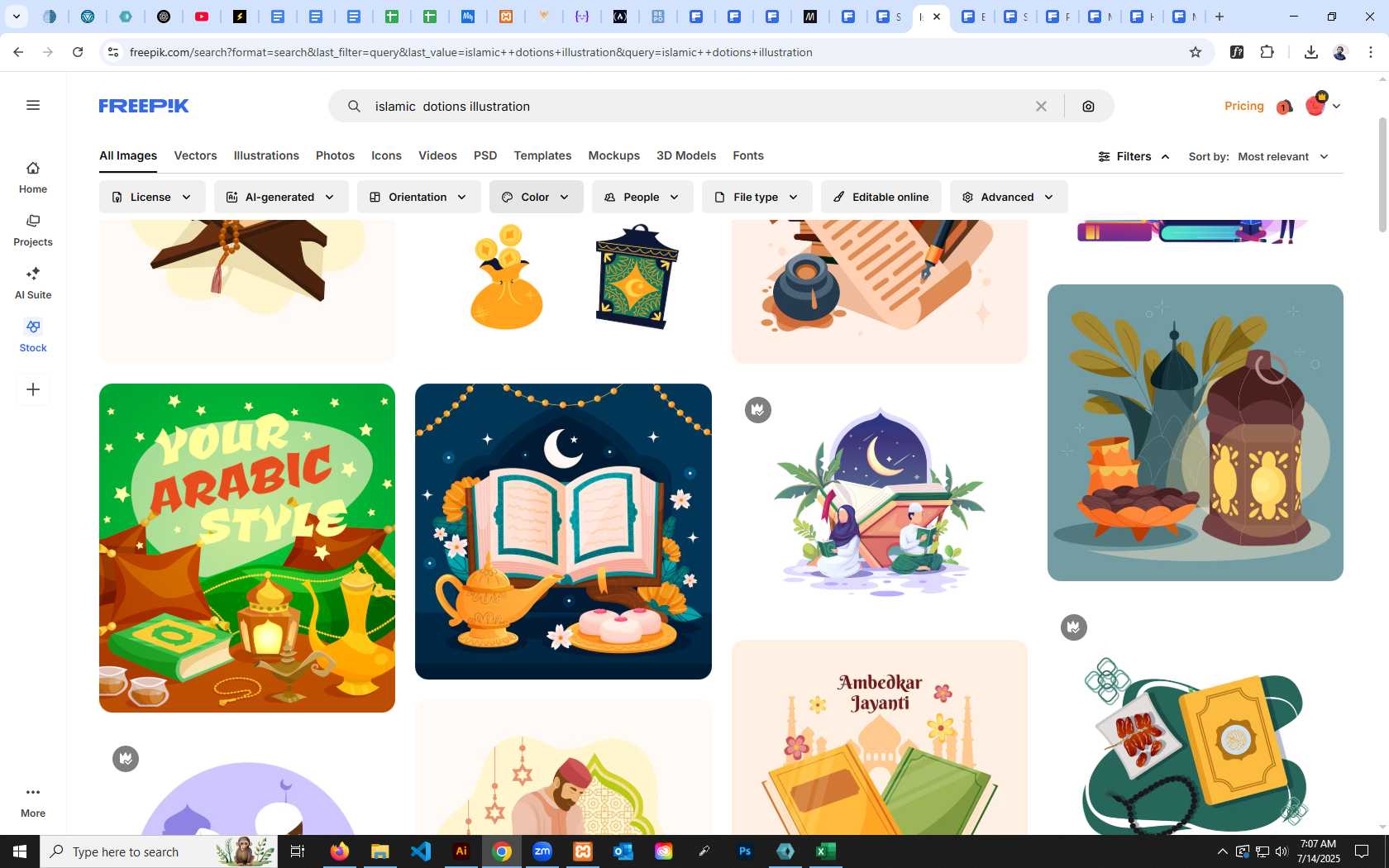Open user profile avatar menu
1389x868 pixels.
[1322, 105]
